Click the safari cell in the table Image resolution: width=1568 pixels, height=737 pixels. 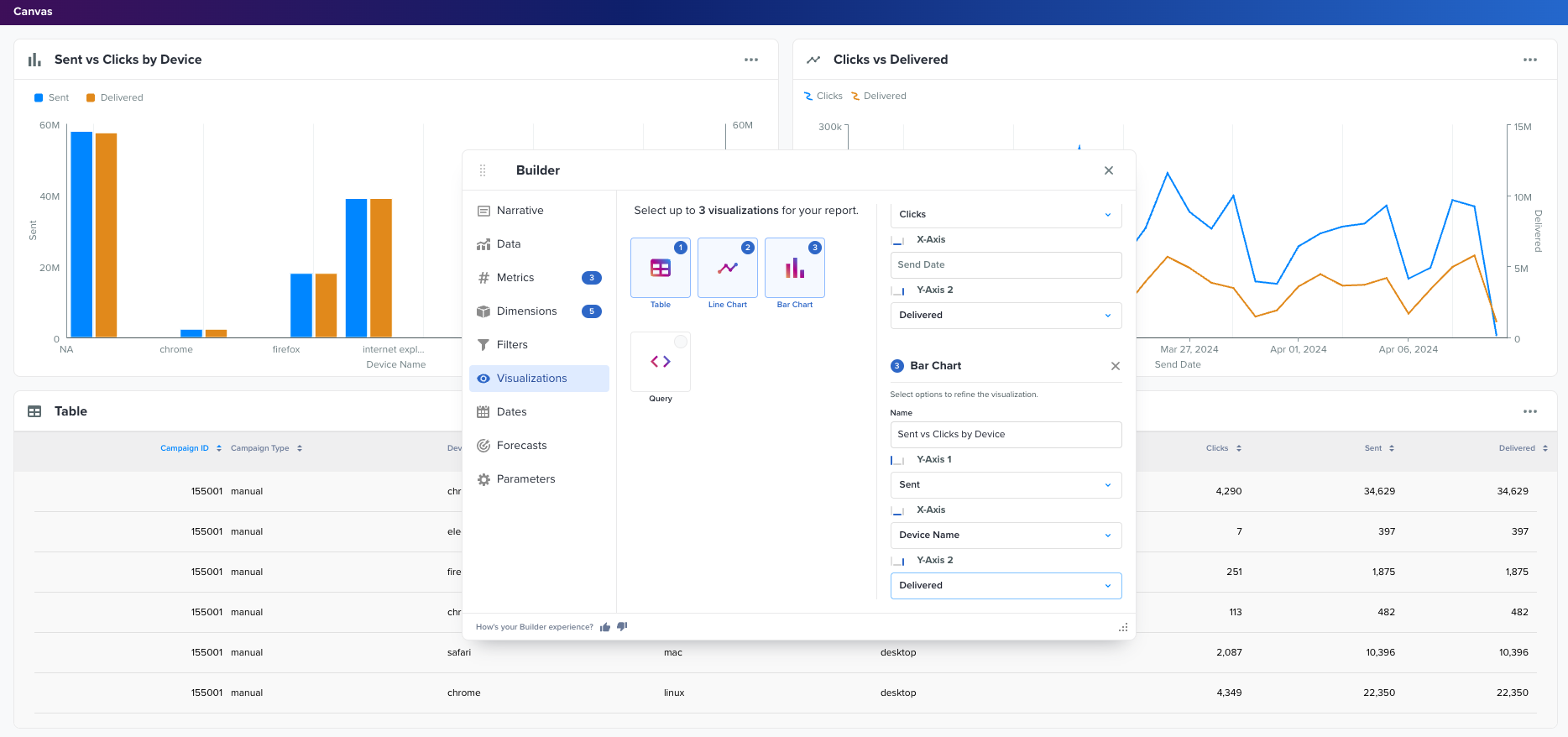[459, 652]
